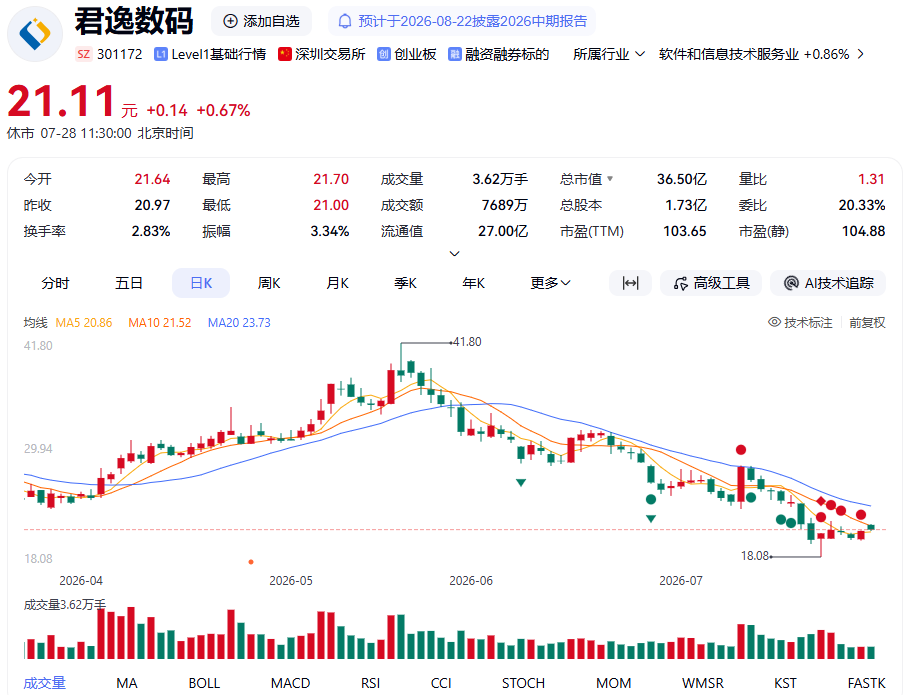Click the 融资融券标的 tag
Viewport: 906px width, 695px height.
(499, 54)
